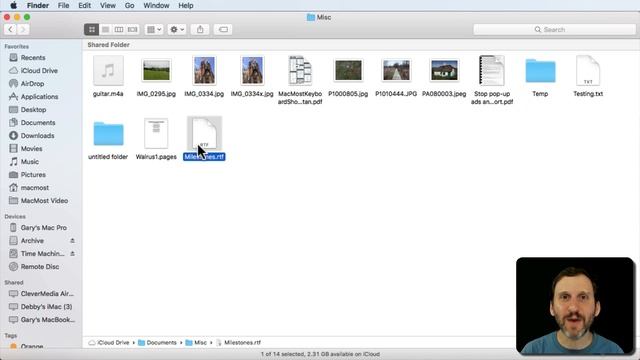Screen dimensions: 640x360
Task: Select the Stop pop-up ads PDF file
Action: 492,71
